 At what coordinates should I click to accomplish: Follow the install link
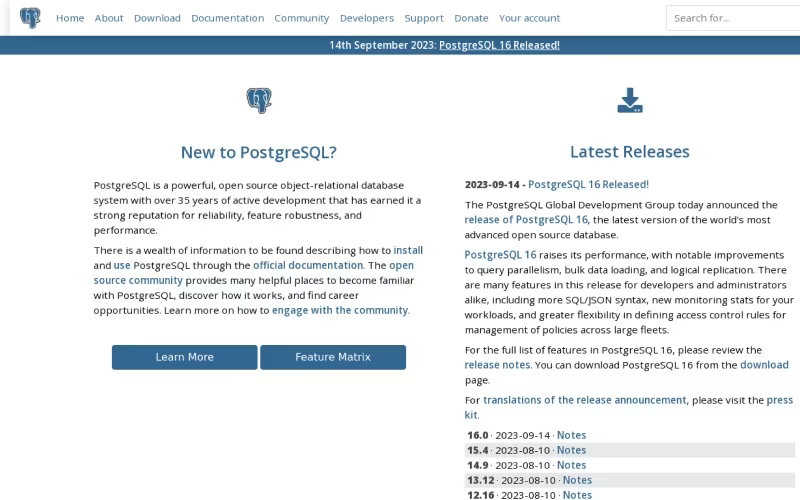[408, 251]
